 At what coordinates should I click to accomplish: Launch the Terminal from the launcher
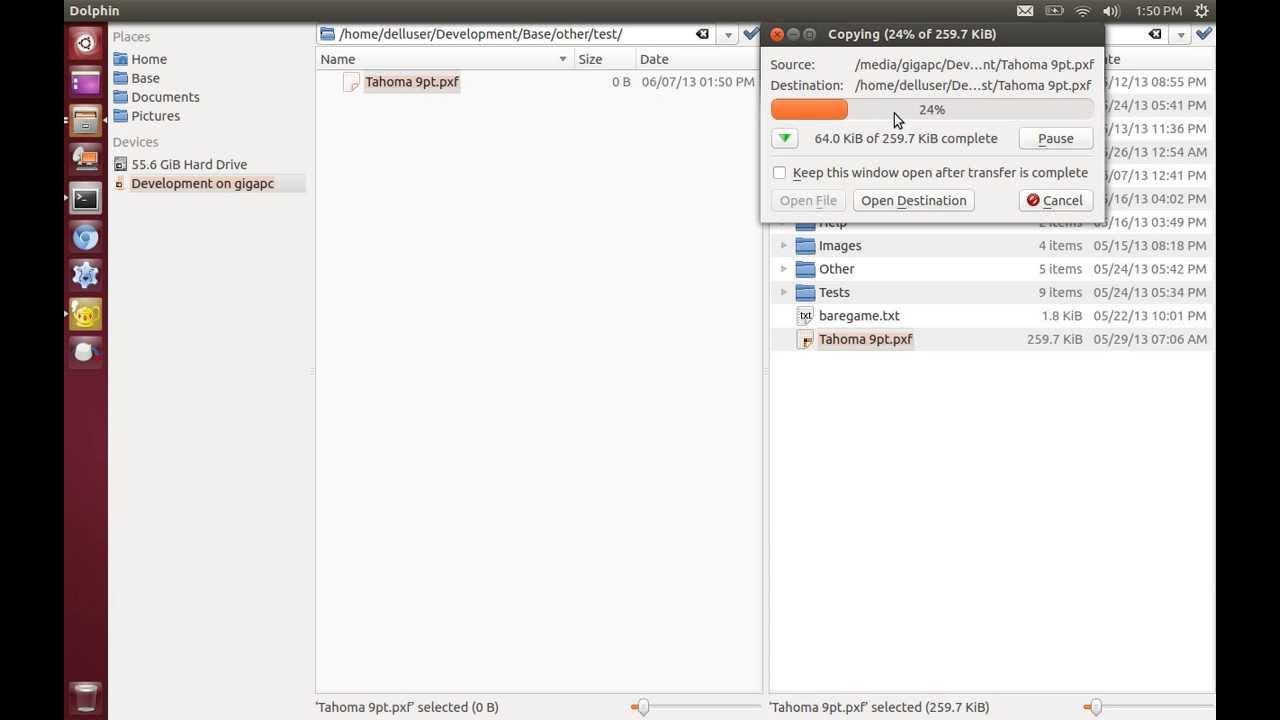coord(85,198)
